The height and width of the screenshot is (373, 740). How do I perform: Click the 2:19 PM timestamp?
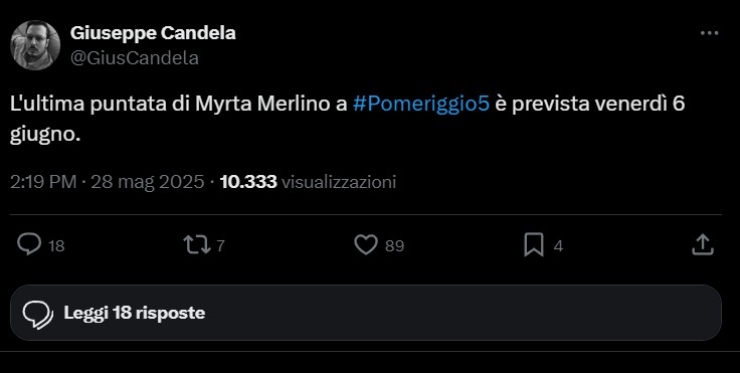[x=43, y=182]
